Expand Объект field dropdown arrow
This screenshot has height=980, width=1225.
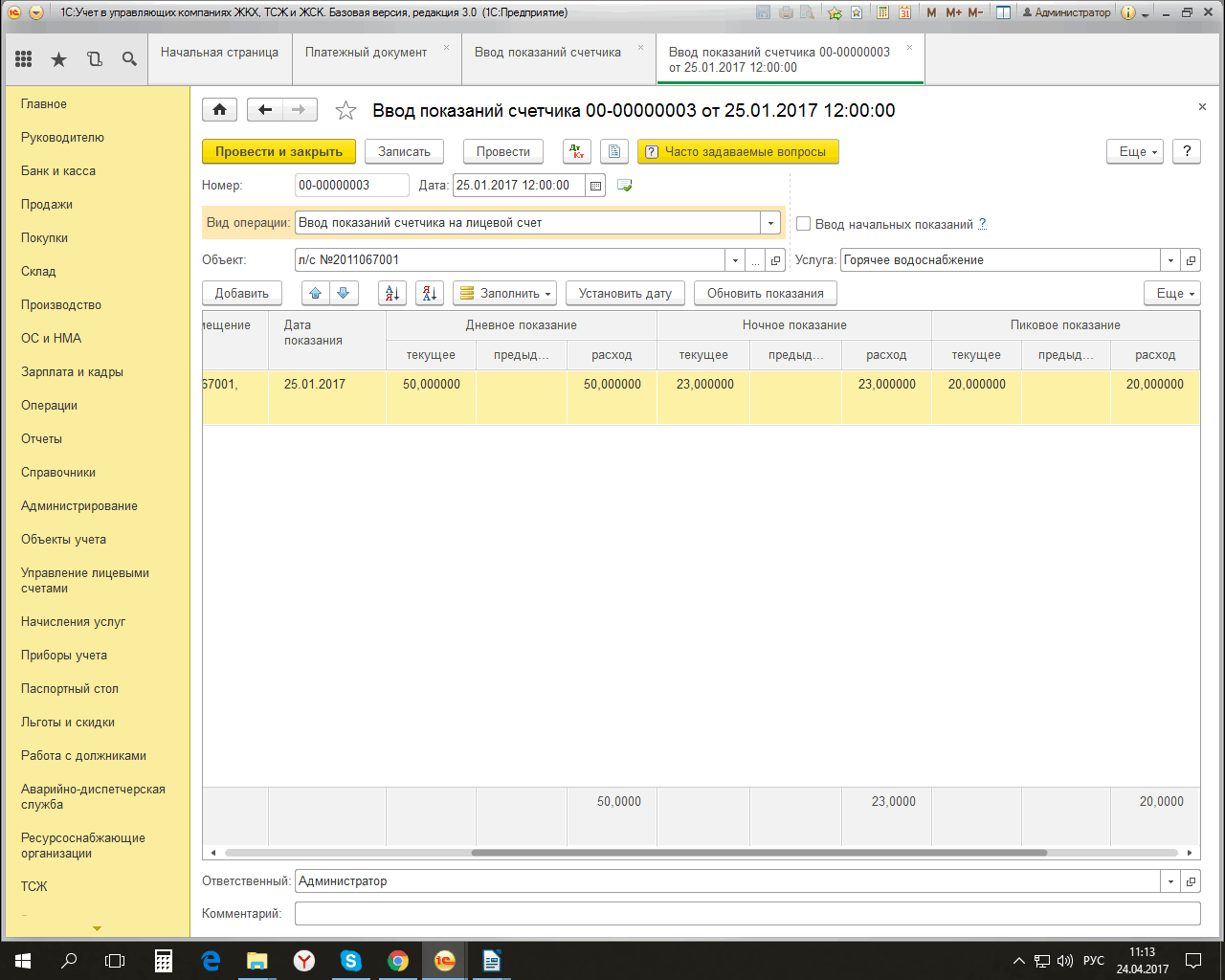[735, 260]
